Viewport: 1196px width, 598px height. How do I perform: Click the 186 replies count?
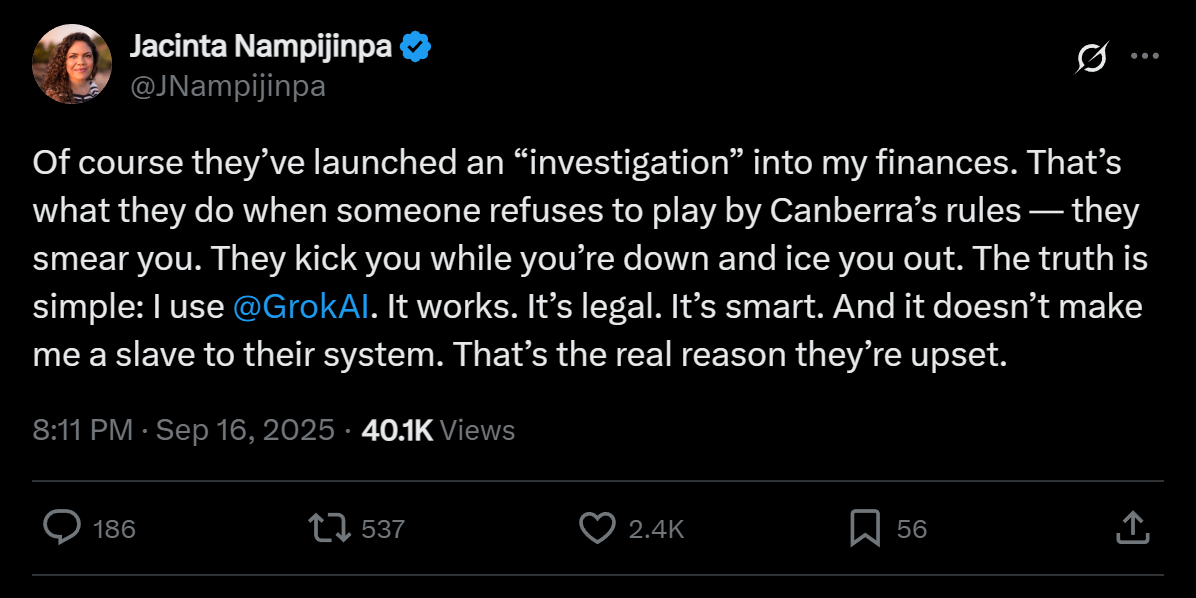(114, 529)
